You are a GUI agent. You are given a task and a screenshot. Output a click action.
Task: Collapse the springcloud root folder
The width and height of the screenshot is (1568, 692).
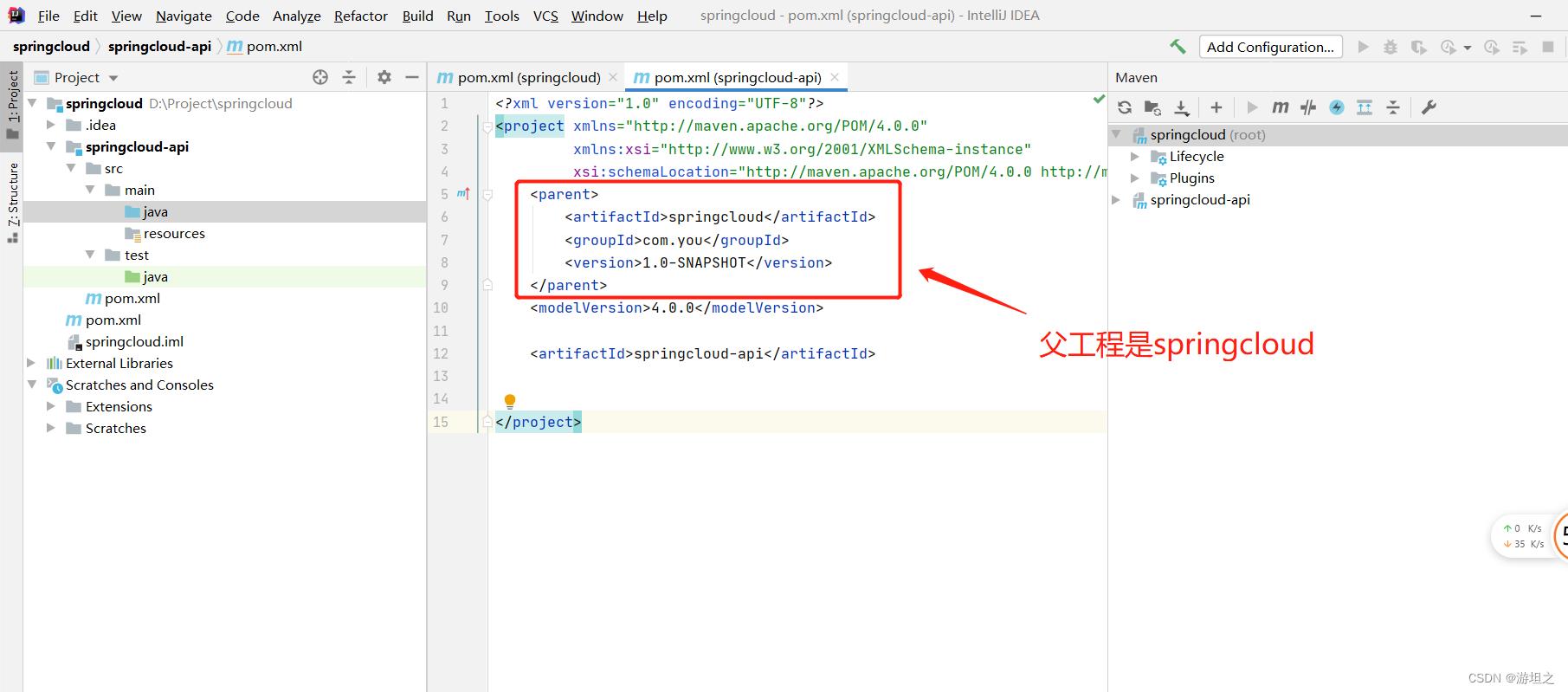click(32, 103)
